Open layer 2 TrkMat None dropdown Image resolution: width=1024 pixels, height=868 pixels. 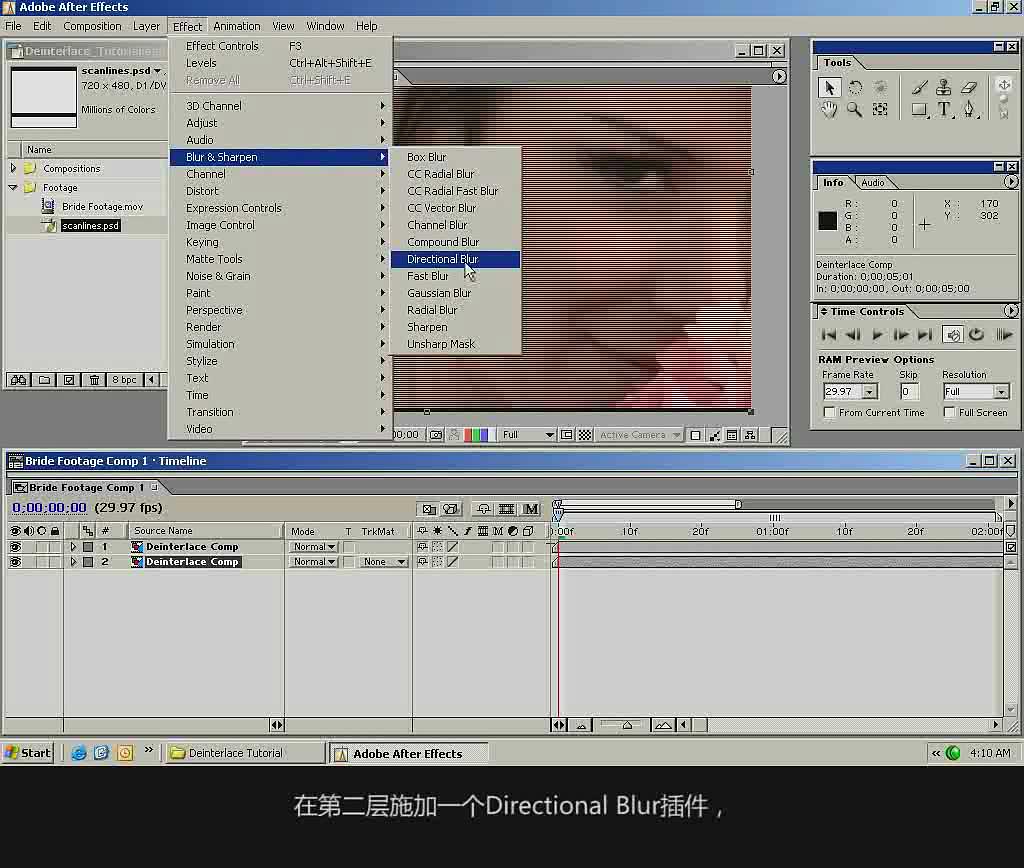click(x=384, y=562)
